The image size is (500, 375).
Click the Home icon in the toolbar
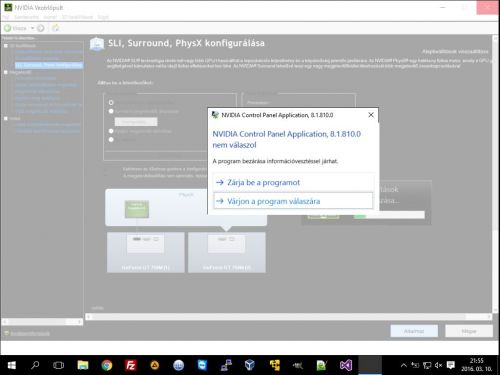tap(56, 28)
